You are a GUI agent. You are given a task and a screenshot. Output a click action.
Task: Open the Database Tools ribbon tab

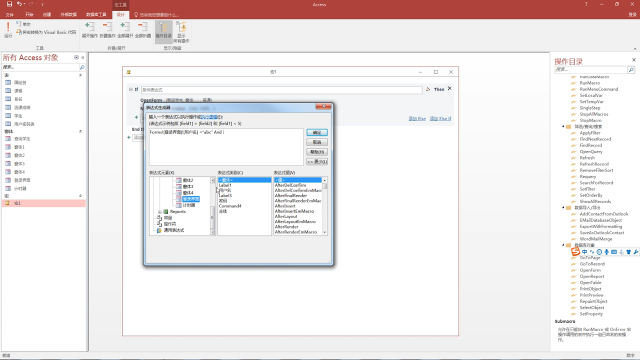96,15
